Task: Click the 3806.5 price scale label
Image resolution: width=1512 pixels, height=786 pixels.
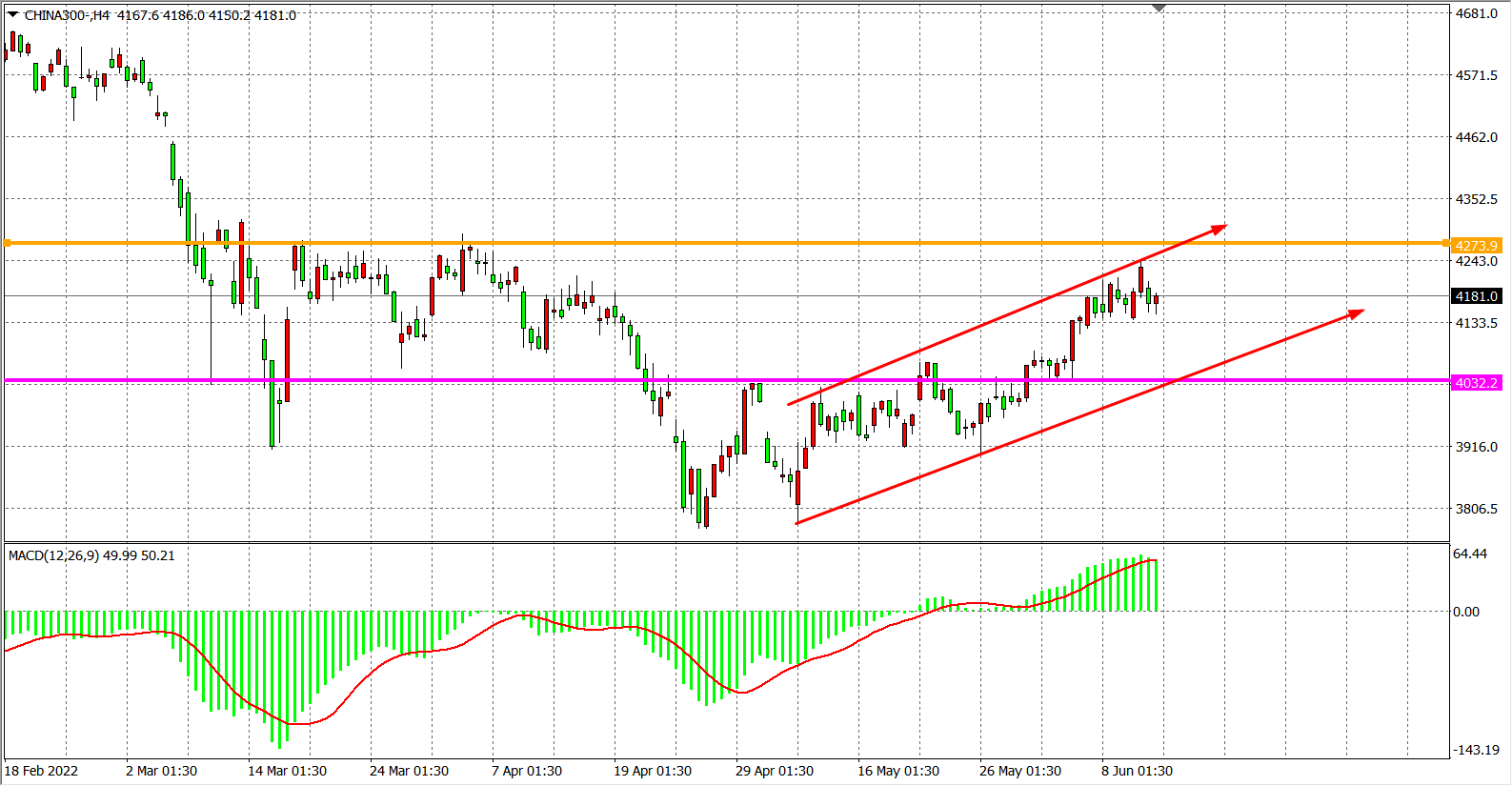Action: 1476,509
